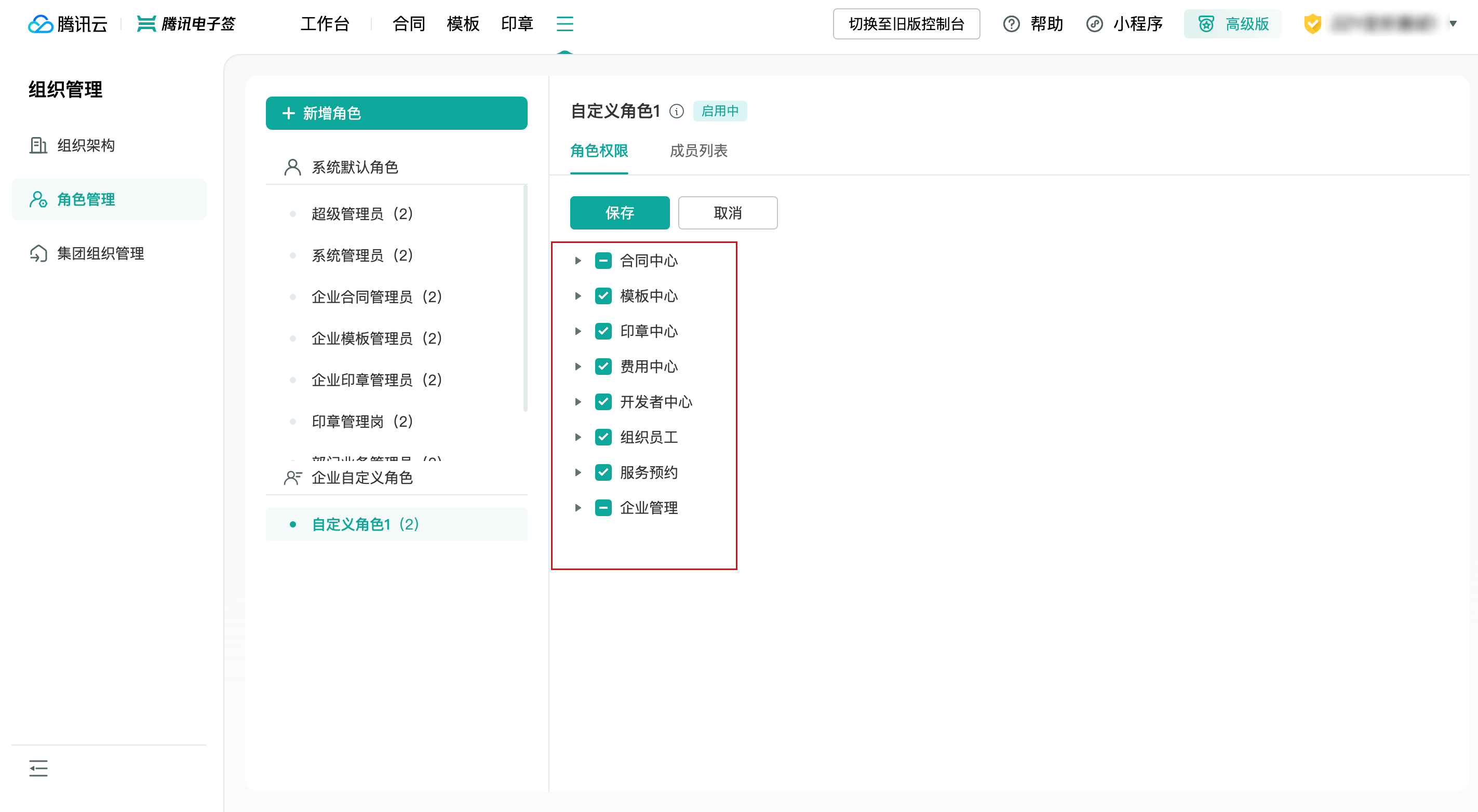The image size is (1478, 812).
Task: Click the 保存 button
Action: pos(619,213)
